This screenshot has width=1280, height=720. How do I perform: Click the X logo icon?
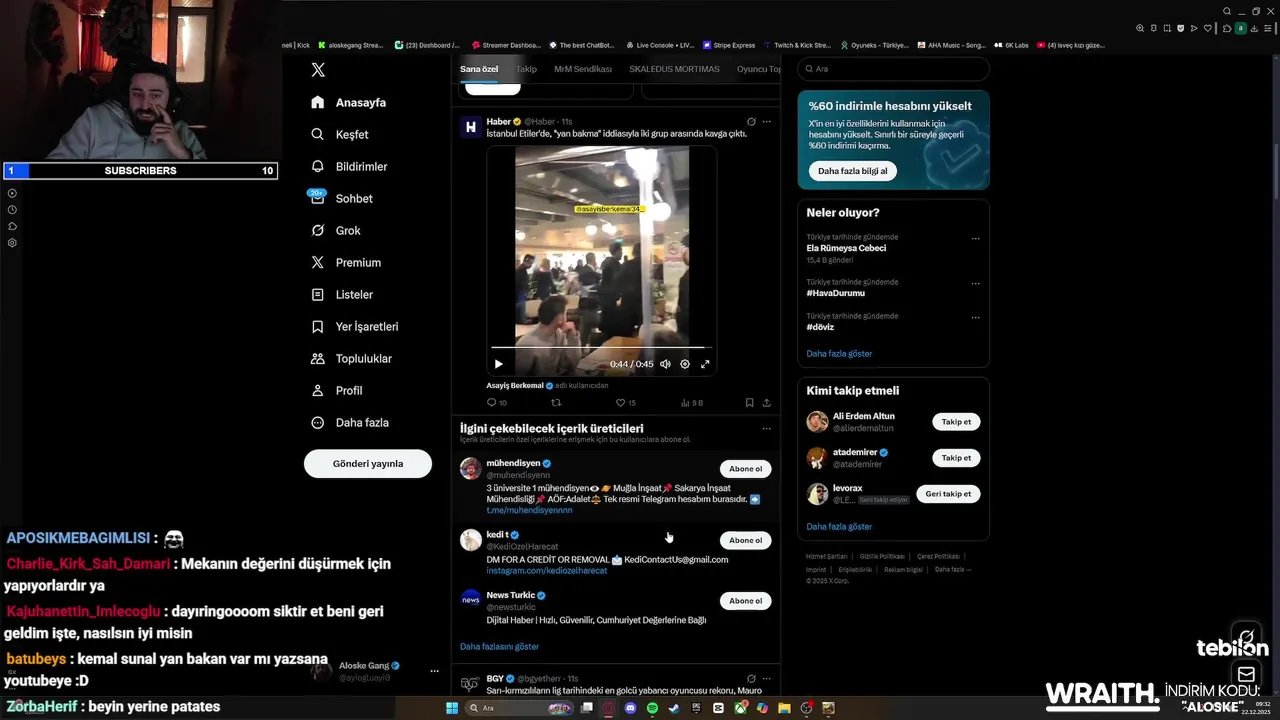coord(318,70)
